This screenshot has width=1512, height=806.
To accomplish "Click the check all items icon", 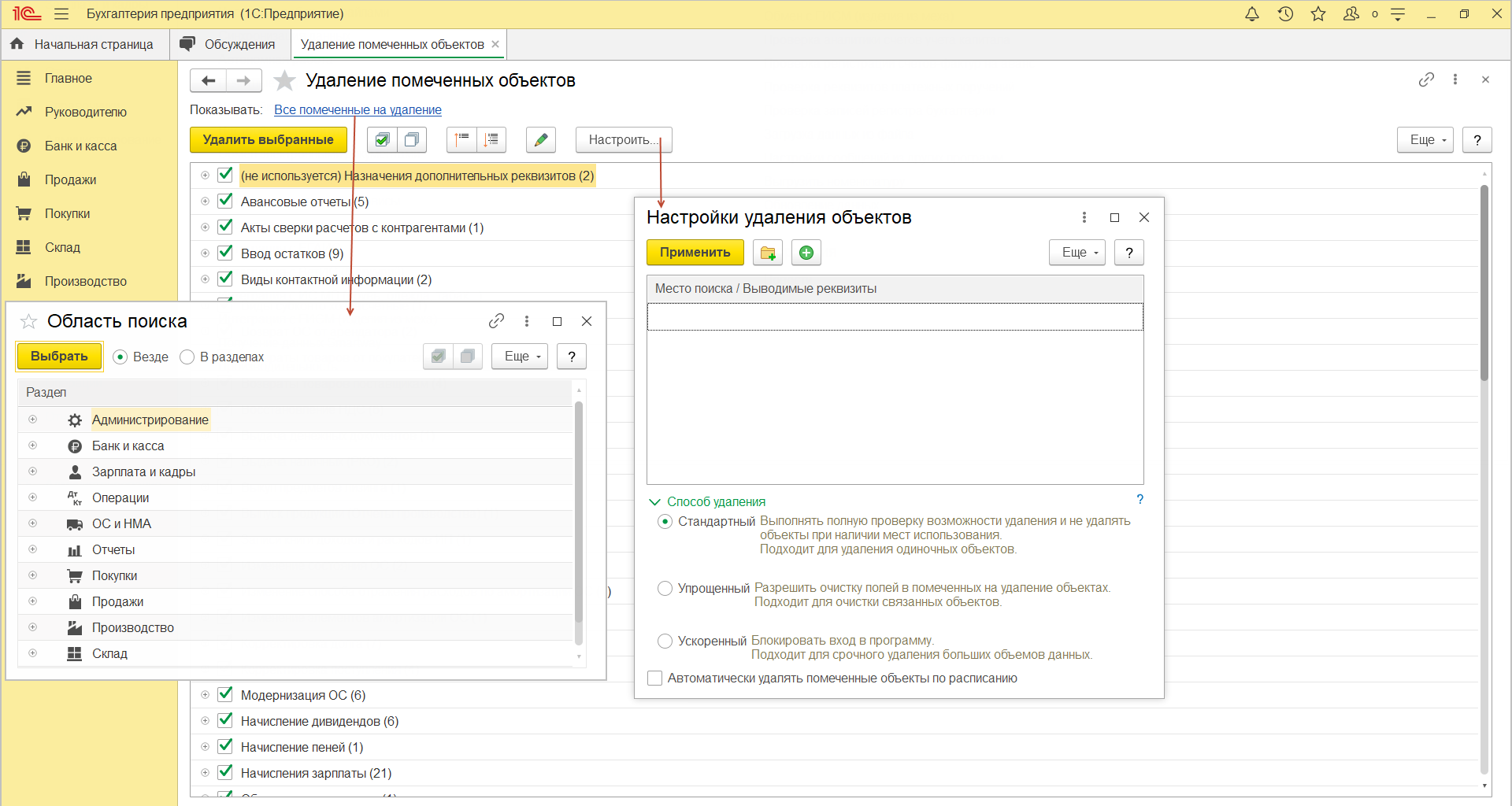I will pos(382,140).
